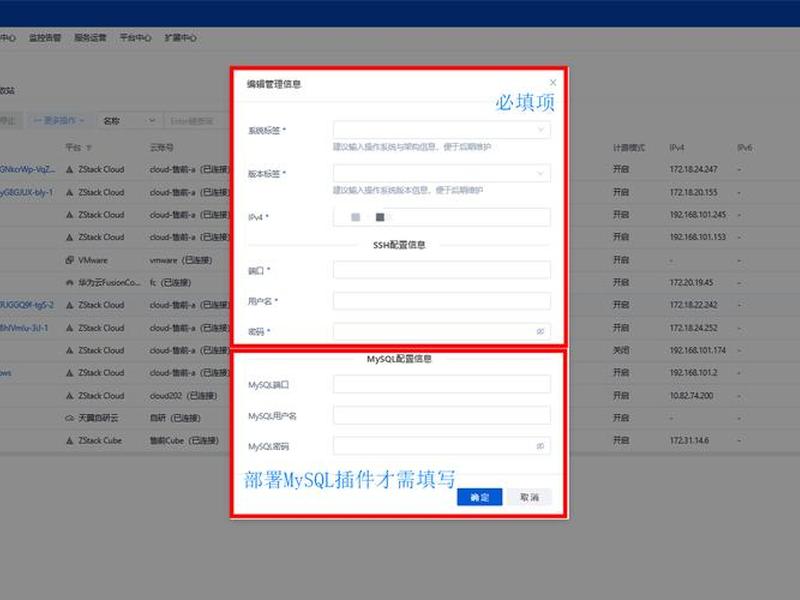Click the IPv4 table column header

(x=677, y=147)
